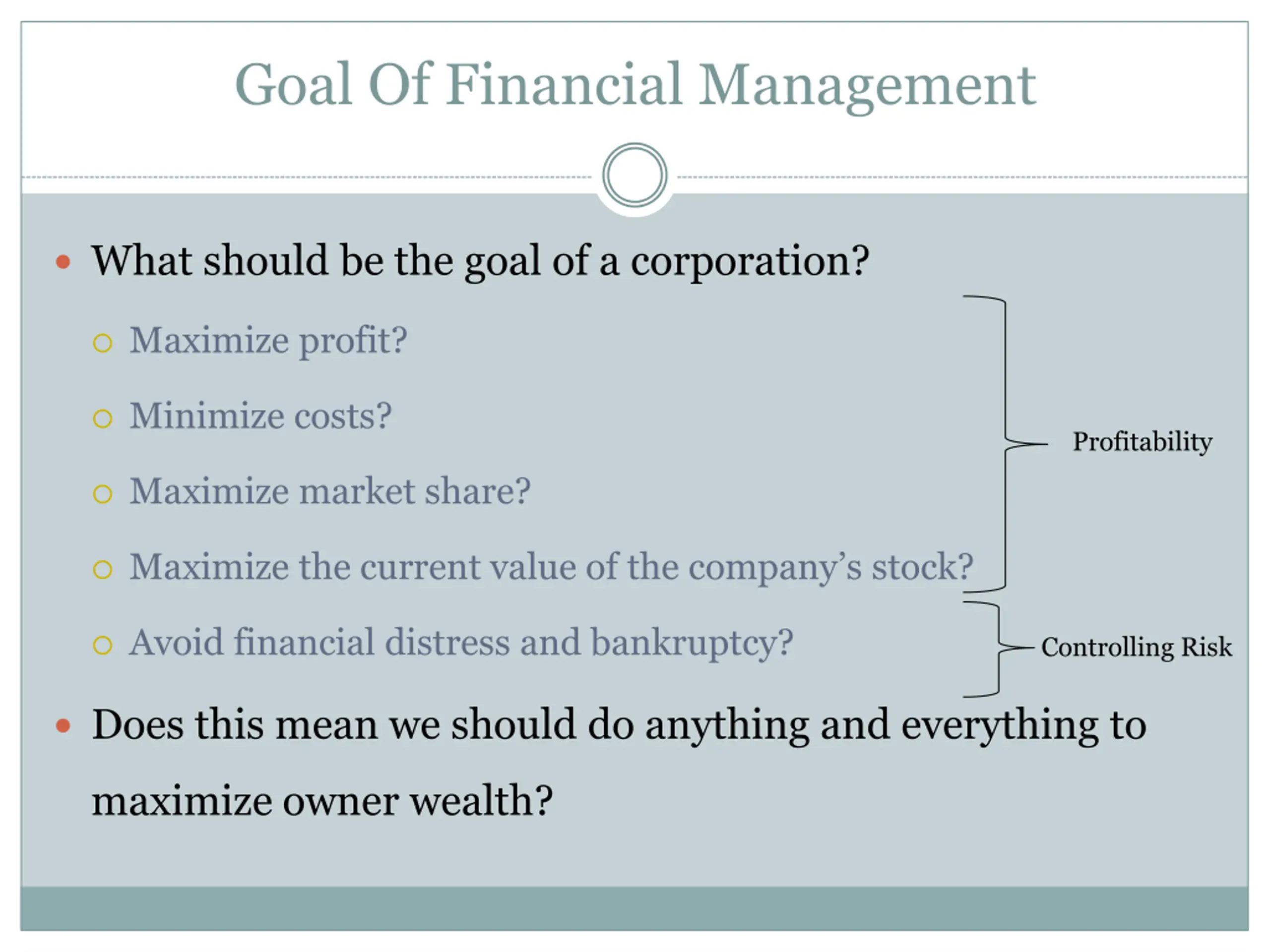Screen dimensions: 1270x952
Task: Click the yellow circle bullet beside "Maximize profit?"
Action: coord(102,343)
